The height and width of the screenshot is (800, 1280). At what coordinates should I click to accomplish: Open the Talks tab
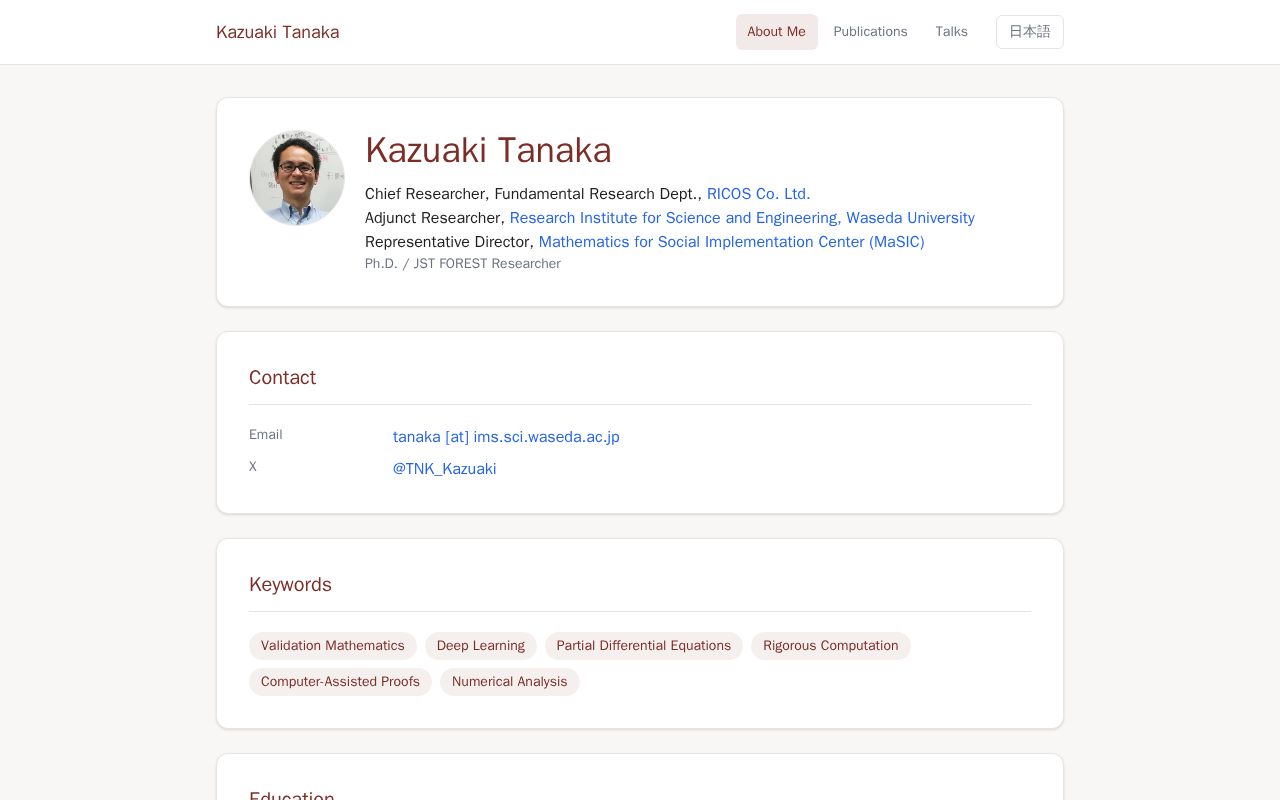pyautogui.click(x=951, y=32)
